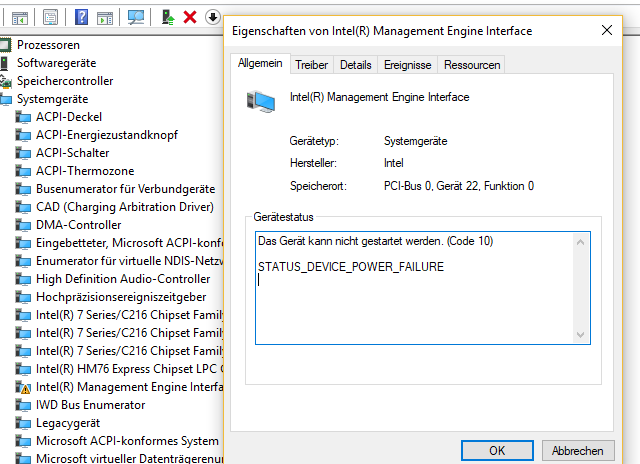Select the Systemgeräte category in tree
Viewport: 640px width, 464px height.
click(52, 99)
